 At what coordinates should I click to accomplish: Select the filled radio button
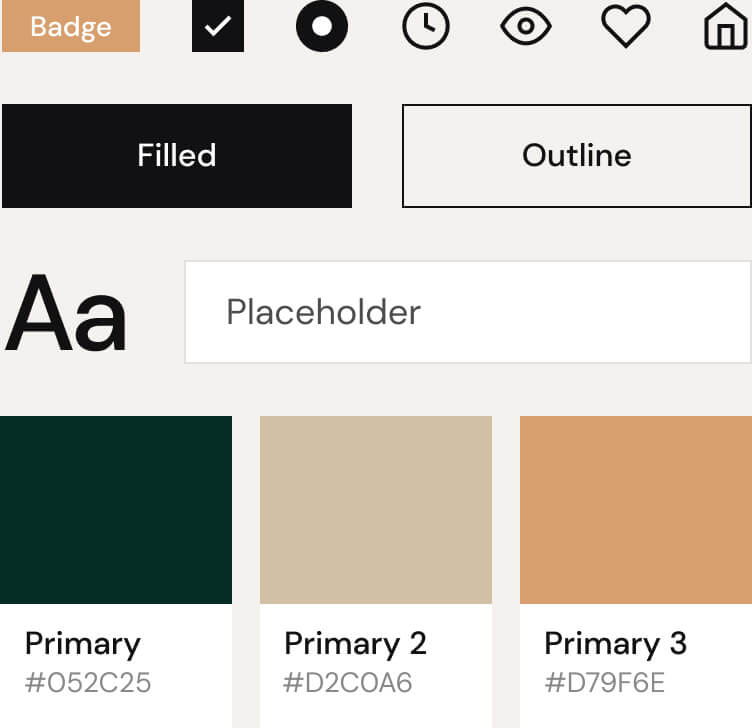(322, 27)
